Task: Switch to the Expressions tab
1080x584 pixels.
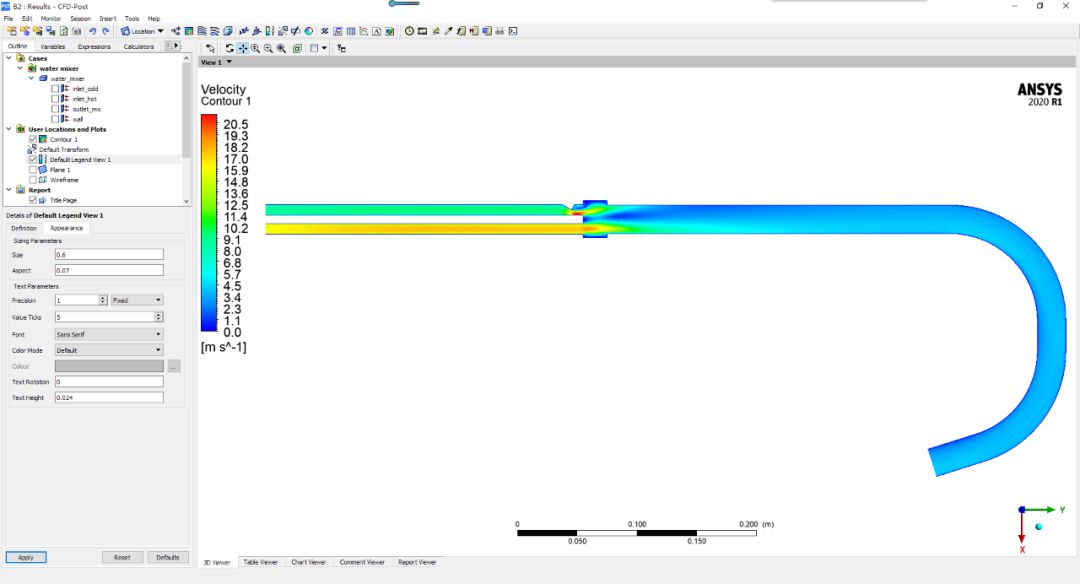Action: tap(94, 46)
